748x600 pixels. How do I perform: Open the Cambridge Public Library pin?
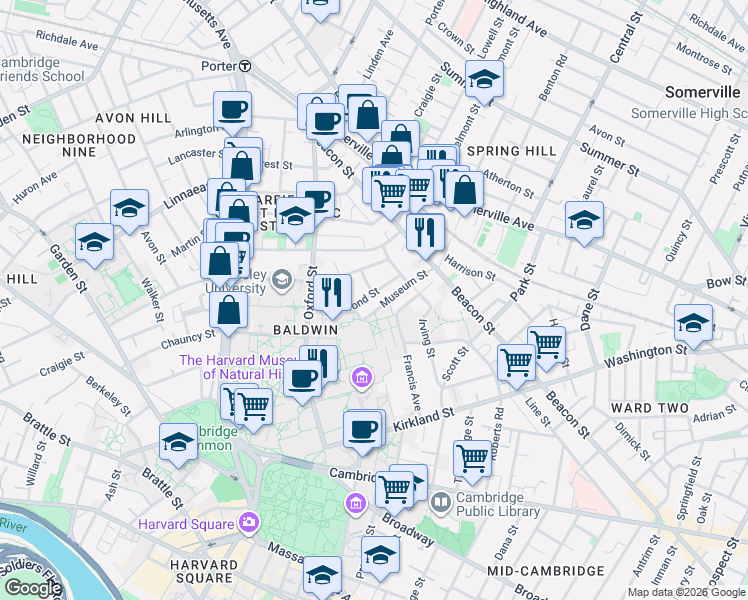click(441, 504)
